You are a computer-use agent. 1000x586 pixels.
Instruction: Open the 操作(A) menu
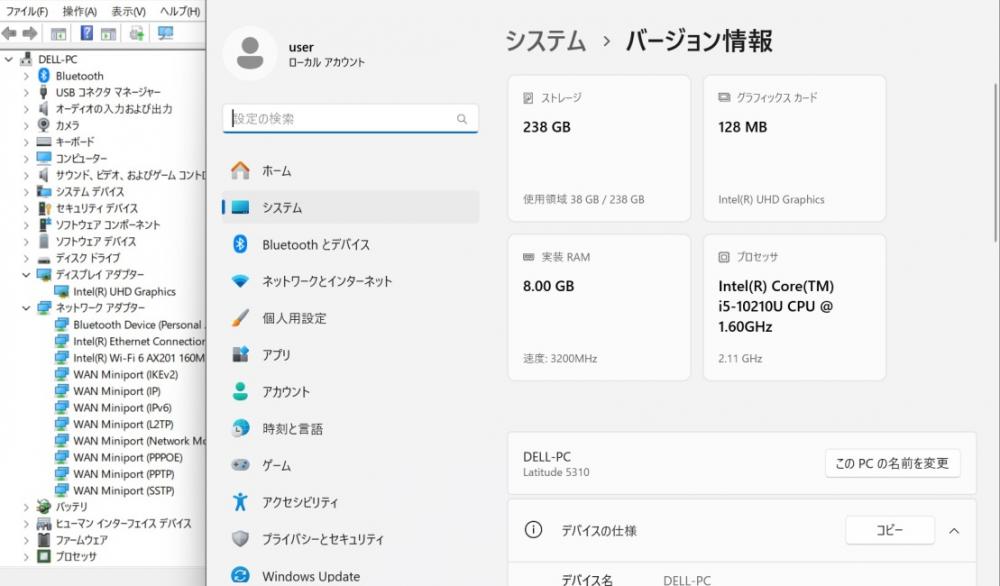pyautogui.click(x=79, y=11)
